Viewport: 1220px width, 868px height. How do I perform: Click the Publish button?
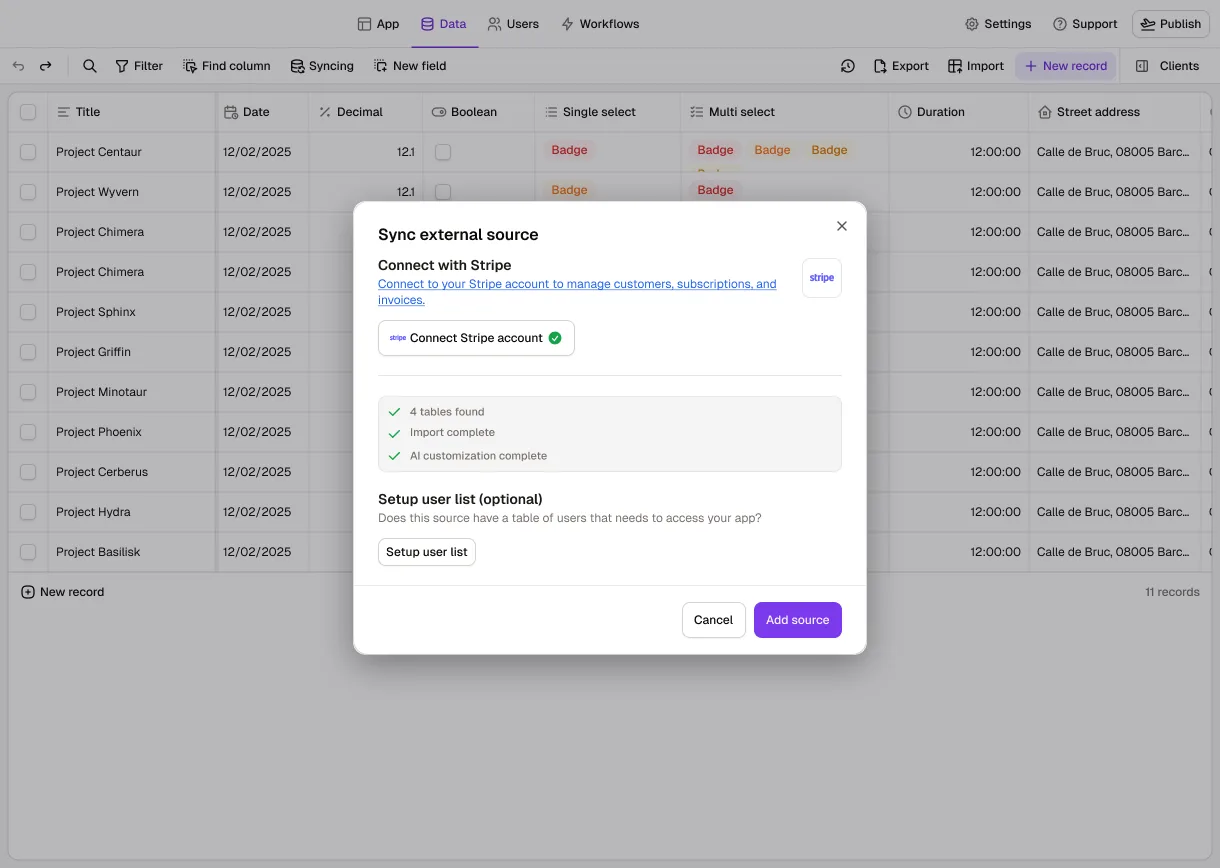(1171, 24)
